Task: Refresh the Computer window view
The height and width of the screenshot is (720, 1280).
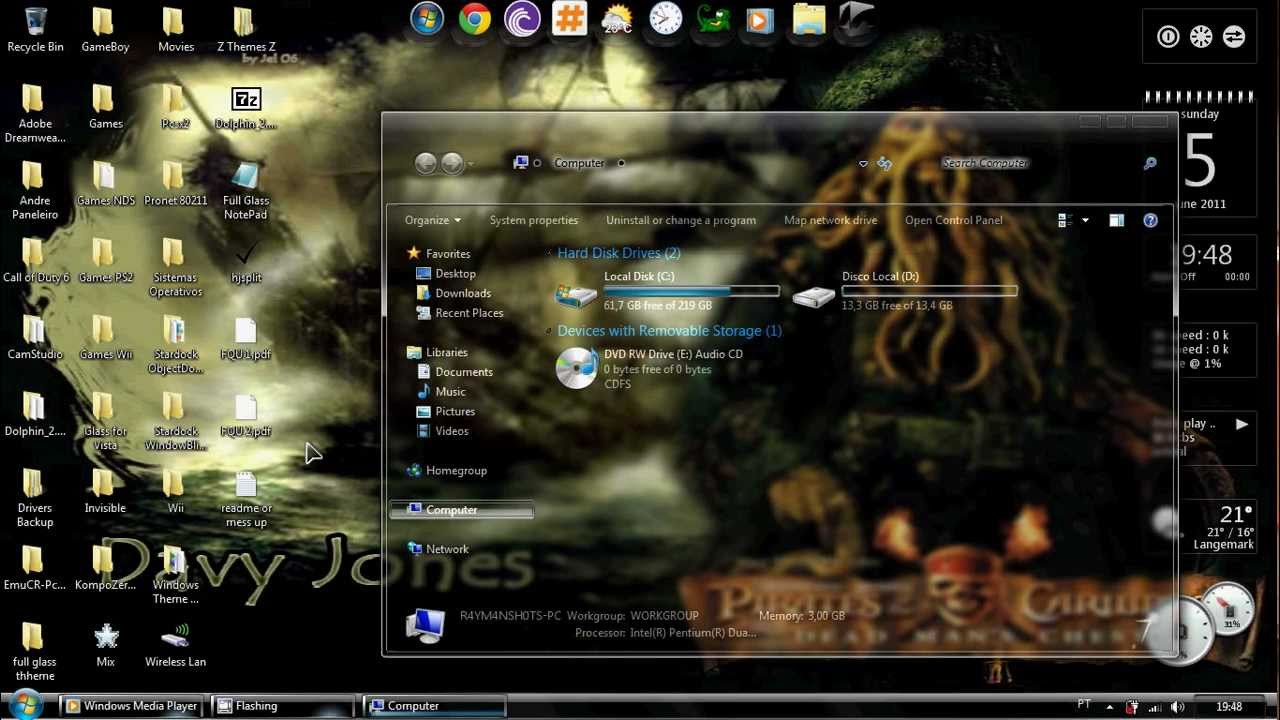Action: coord(884,163)
